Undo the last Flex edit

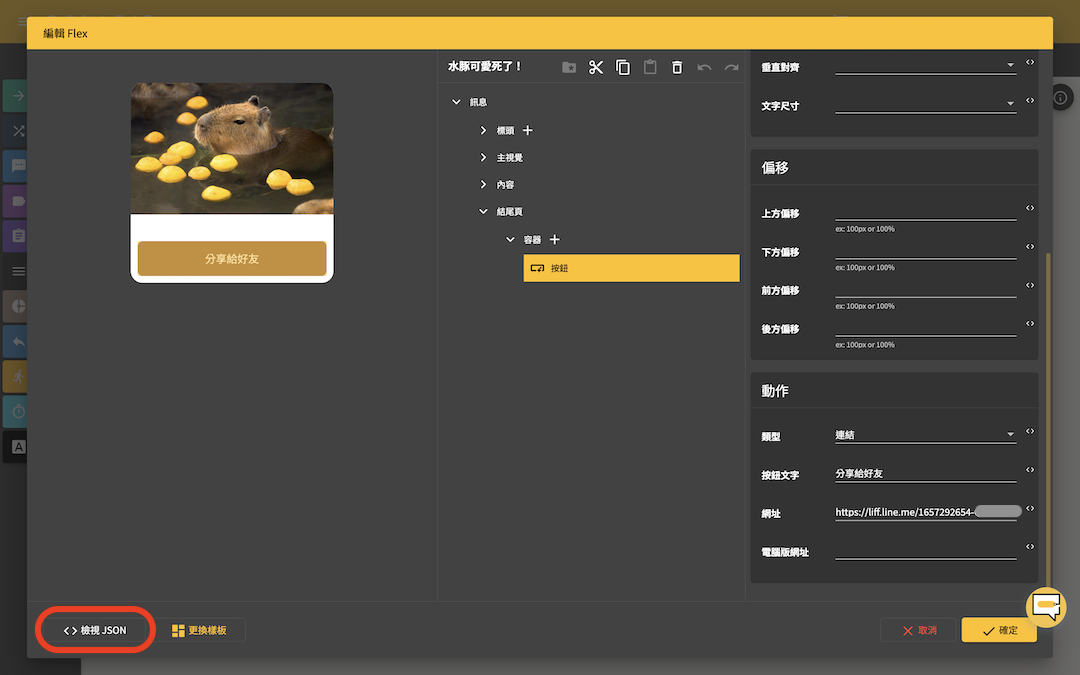coord(704,67)
